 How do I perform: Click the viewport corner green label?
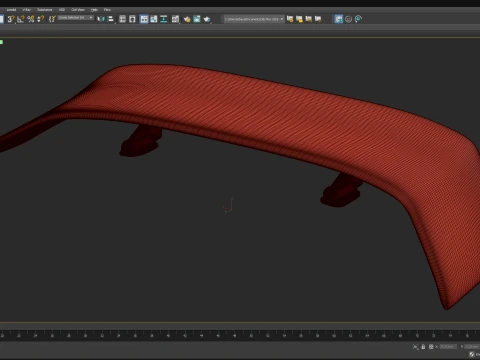[1, 42]
